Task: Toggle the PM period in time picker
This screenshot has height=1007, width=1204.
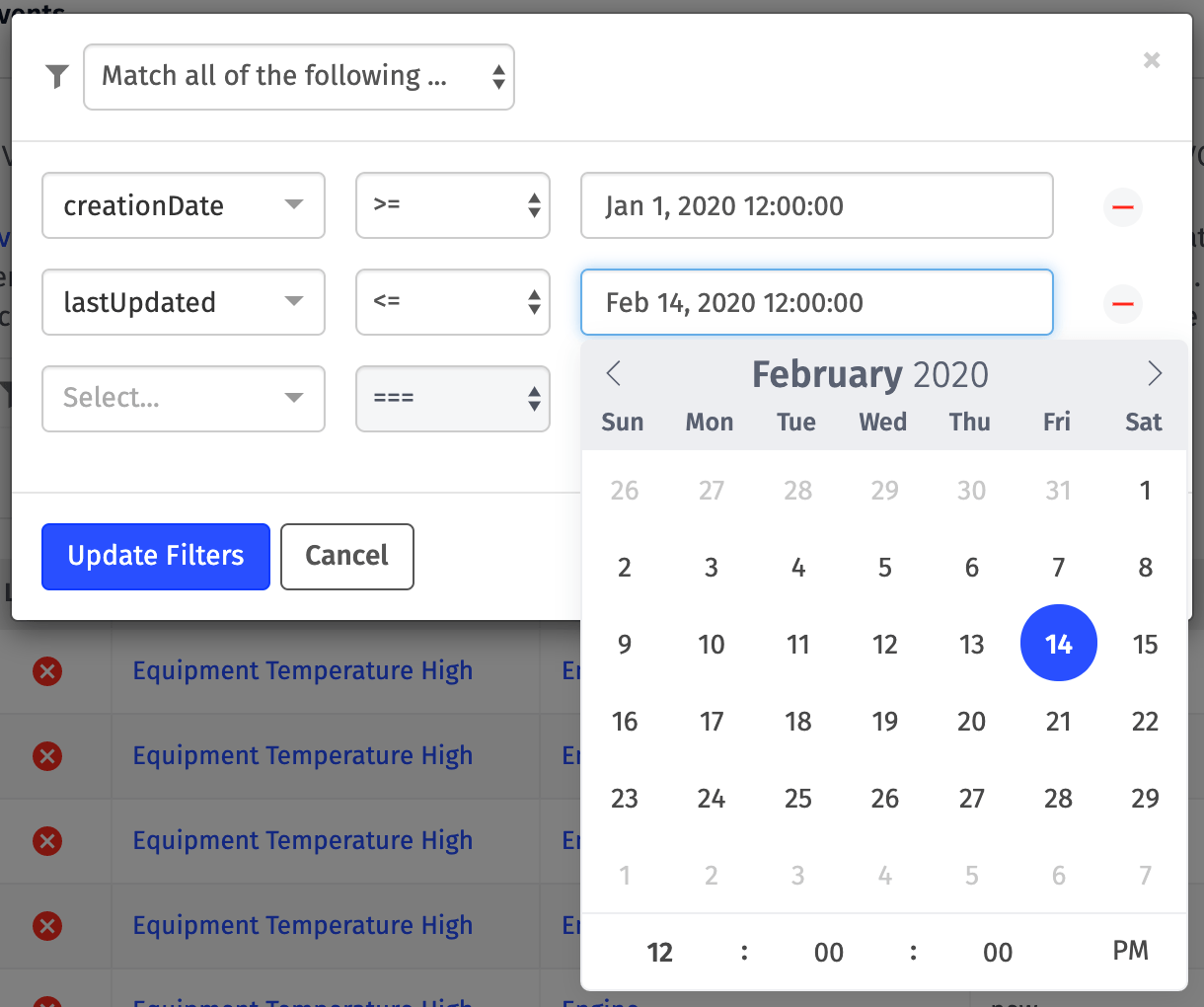Action: (x=1130, y=951)
